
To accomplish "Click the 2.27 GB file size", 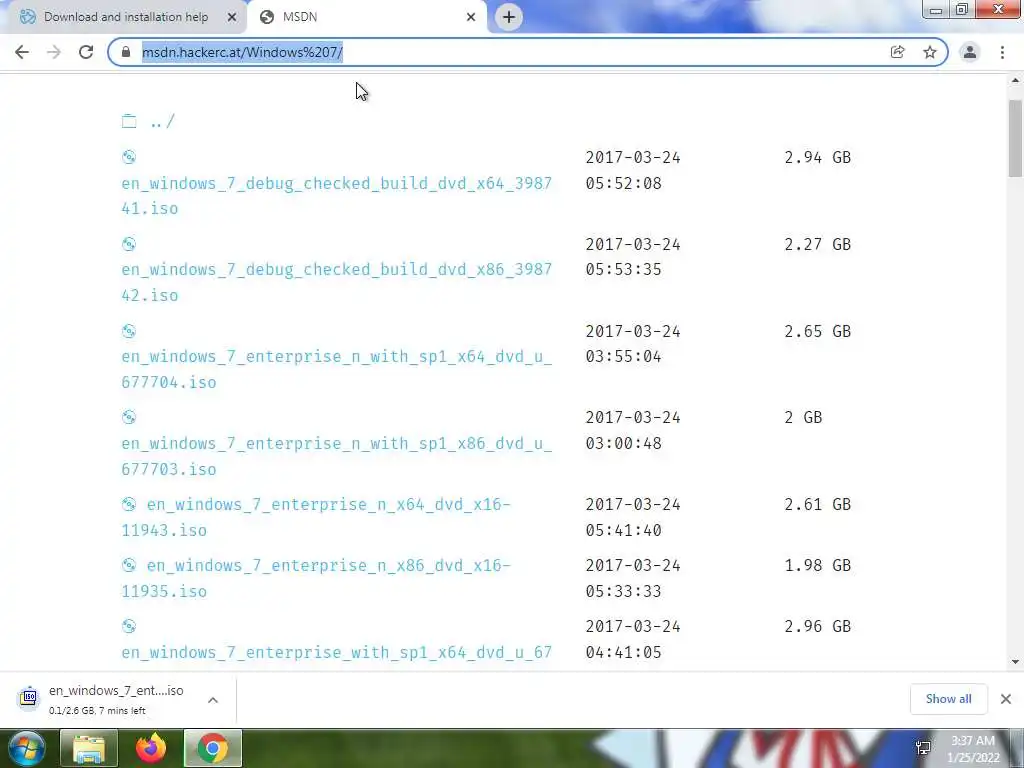I will (x=818, y=244).
